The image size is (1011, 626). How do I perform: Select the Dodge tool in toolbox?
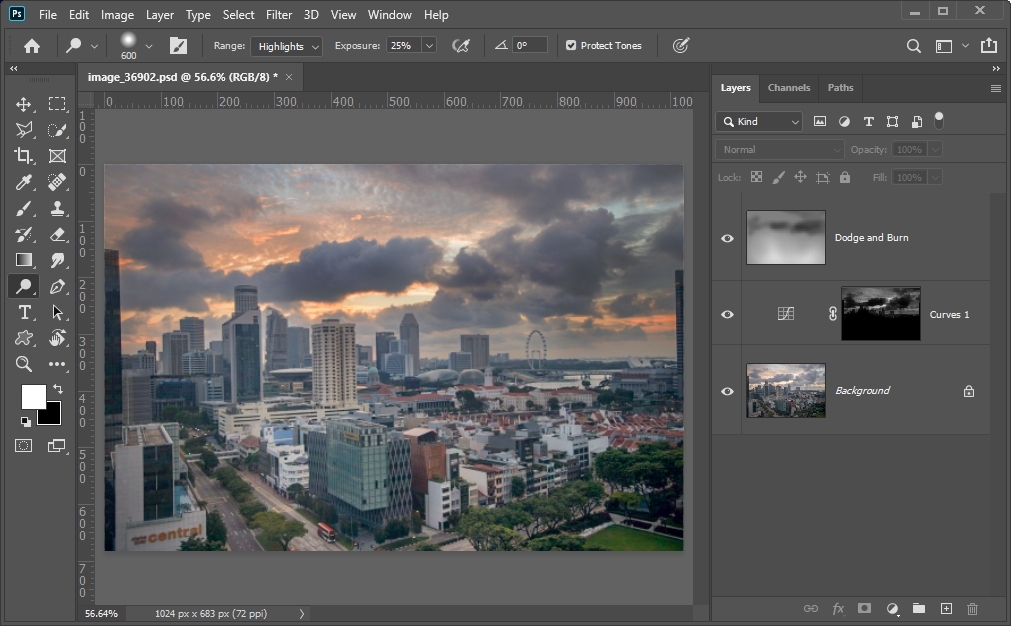tap(24, 286)
